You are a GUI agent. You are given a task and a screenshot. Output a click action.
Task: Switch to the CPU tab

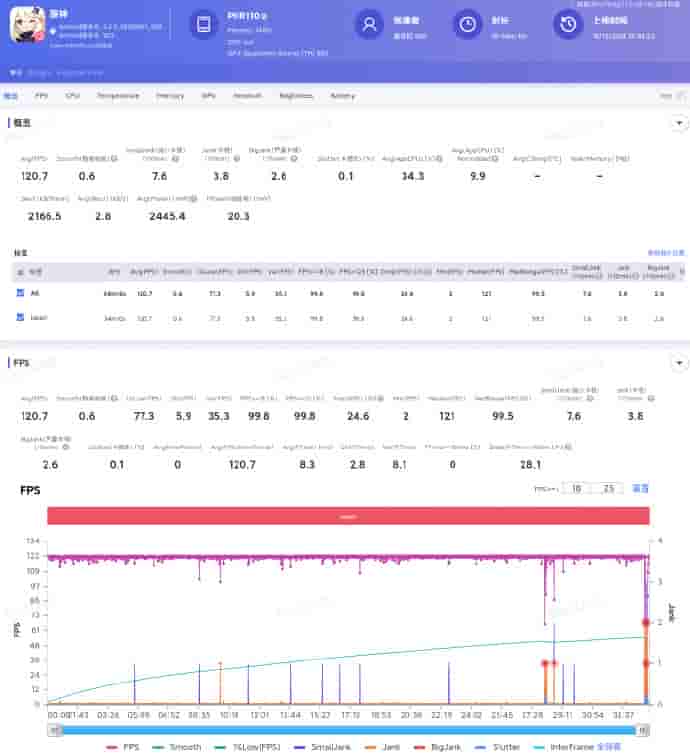pyautogui.click(x=72, y=96)
